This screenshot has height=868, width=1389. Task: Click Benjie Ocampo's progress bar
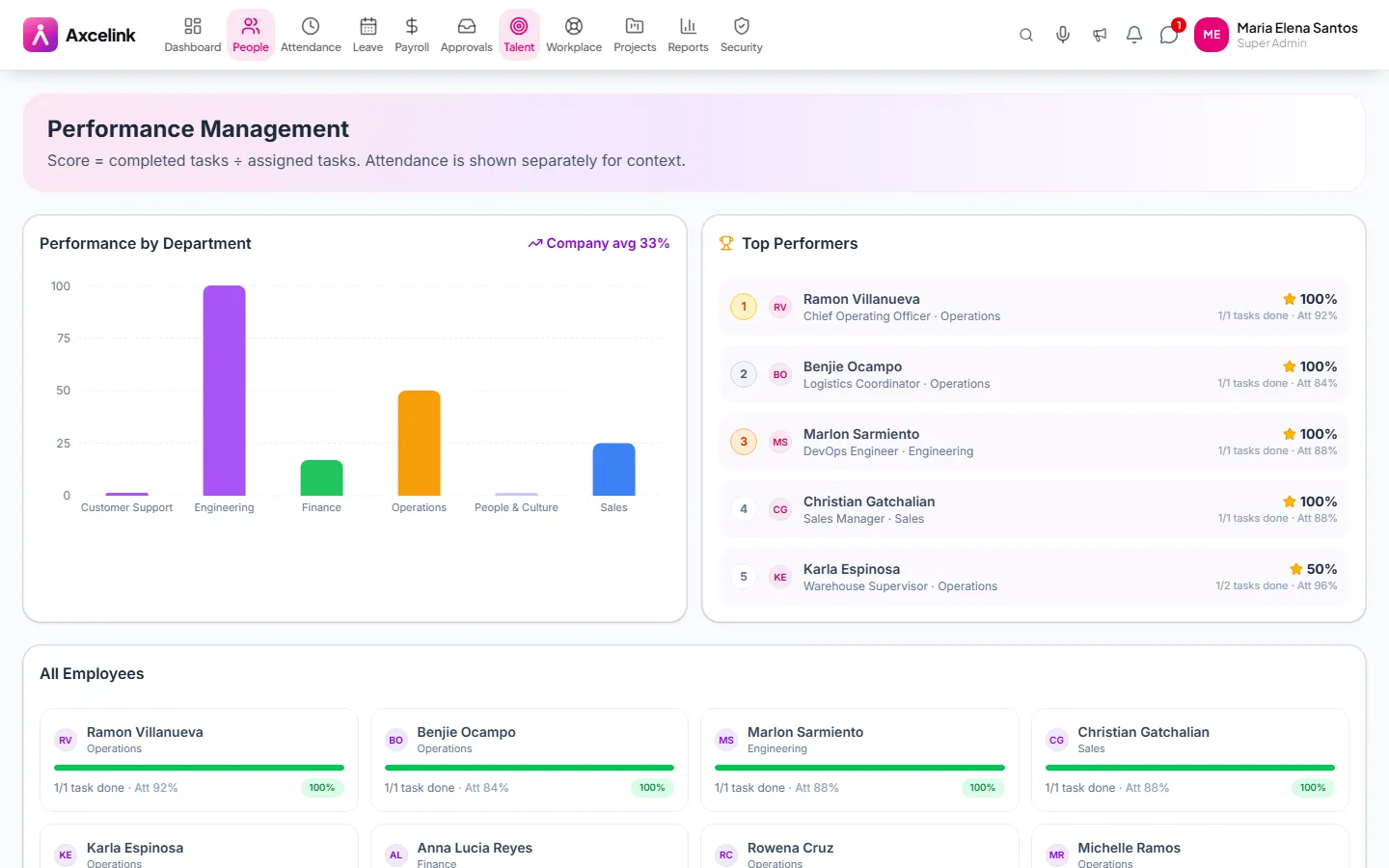pyautogui.click(x=530, y=768)
